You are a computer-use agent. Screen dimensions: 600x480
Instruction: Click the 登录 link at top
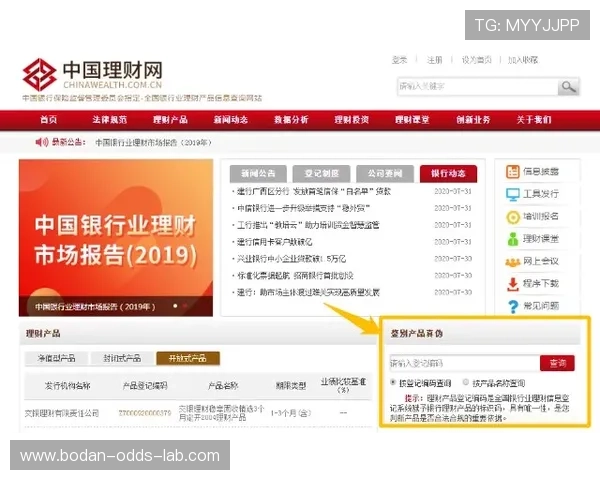[399, 60]
